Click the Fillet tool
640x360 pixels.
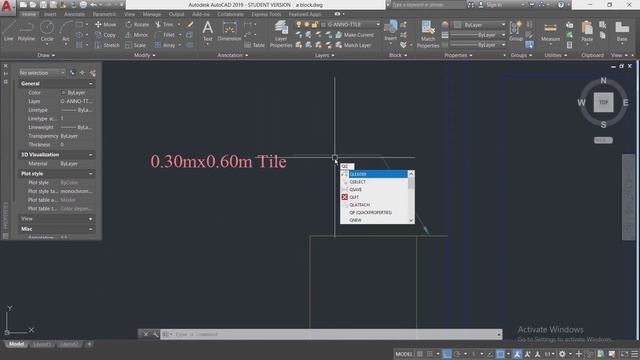point(165,35)
